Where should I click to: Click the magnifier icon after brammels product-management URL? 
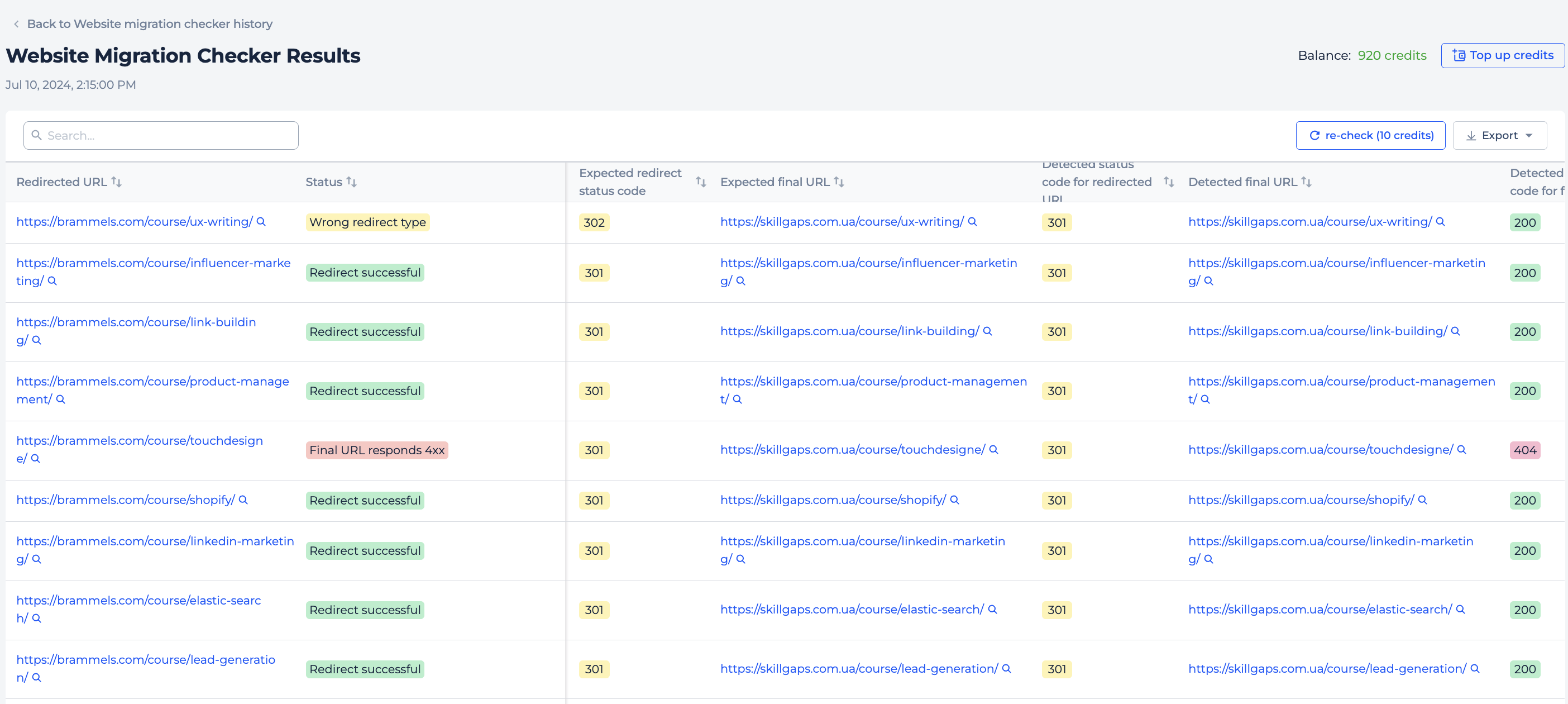pos(60,399)
